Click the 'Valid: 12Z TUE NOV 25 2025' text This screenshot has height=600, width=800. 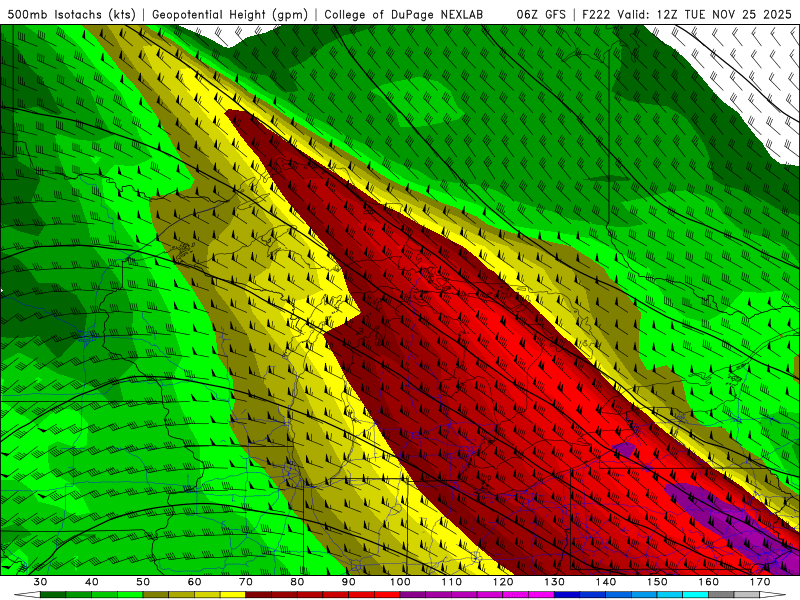(x=704, y=14)
